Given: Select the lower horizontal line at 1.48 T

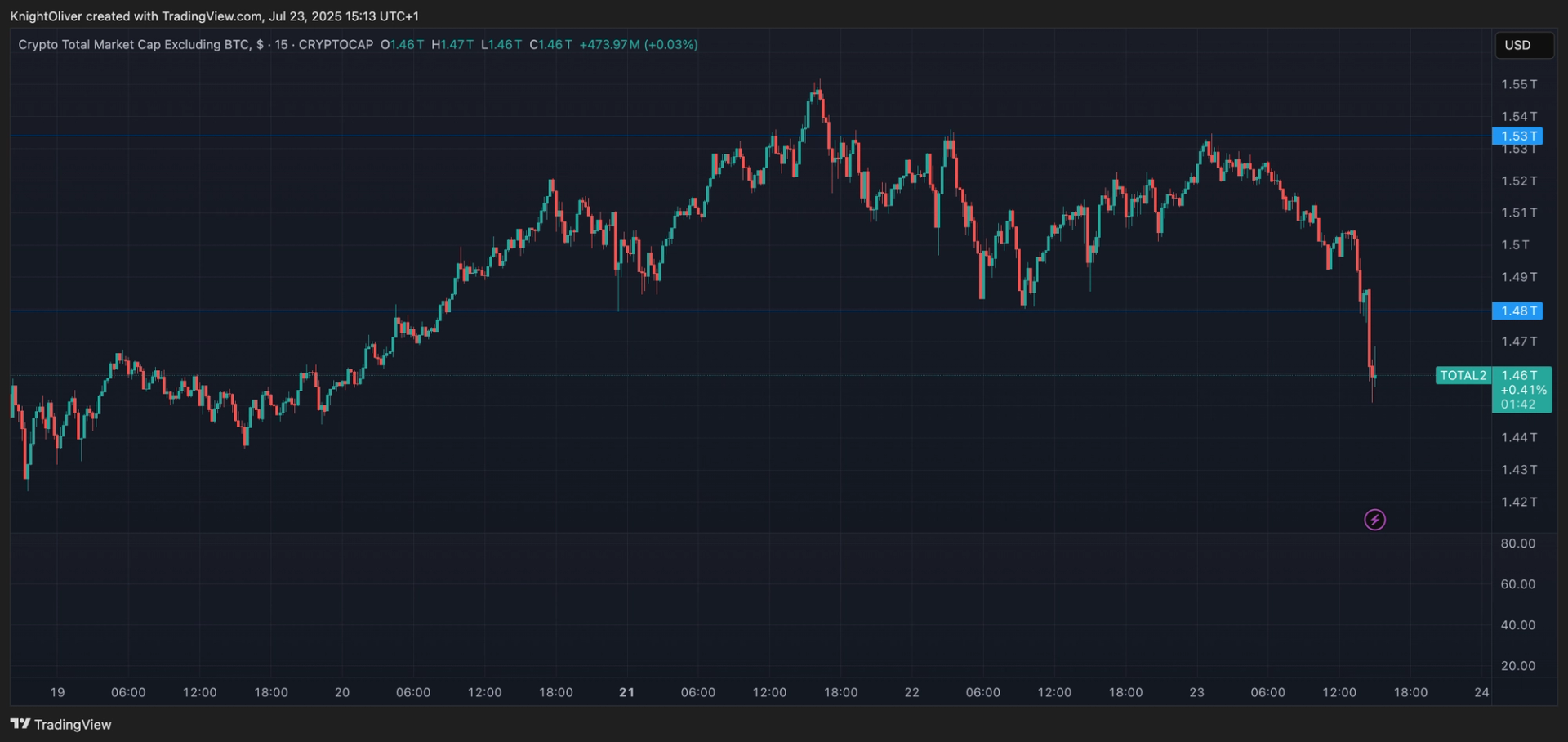Looking at the screenshot, I should [245, 311].
